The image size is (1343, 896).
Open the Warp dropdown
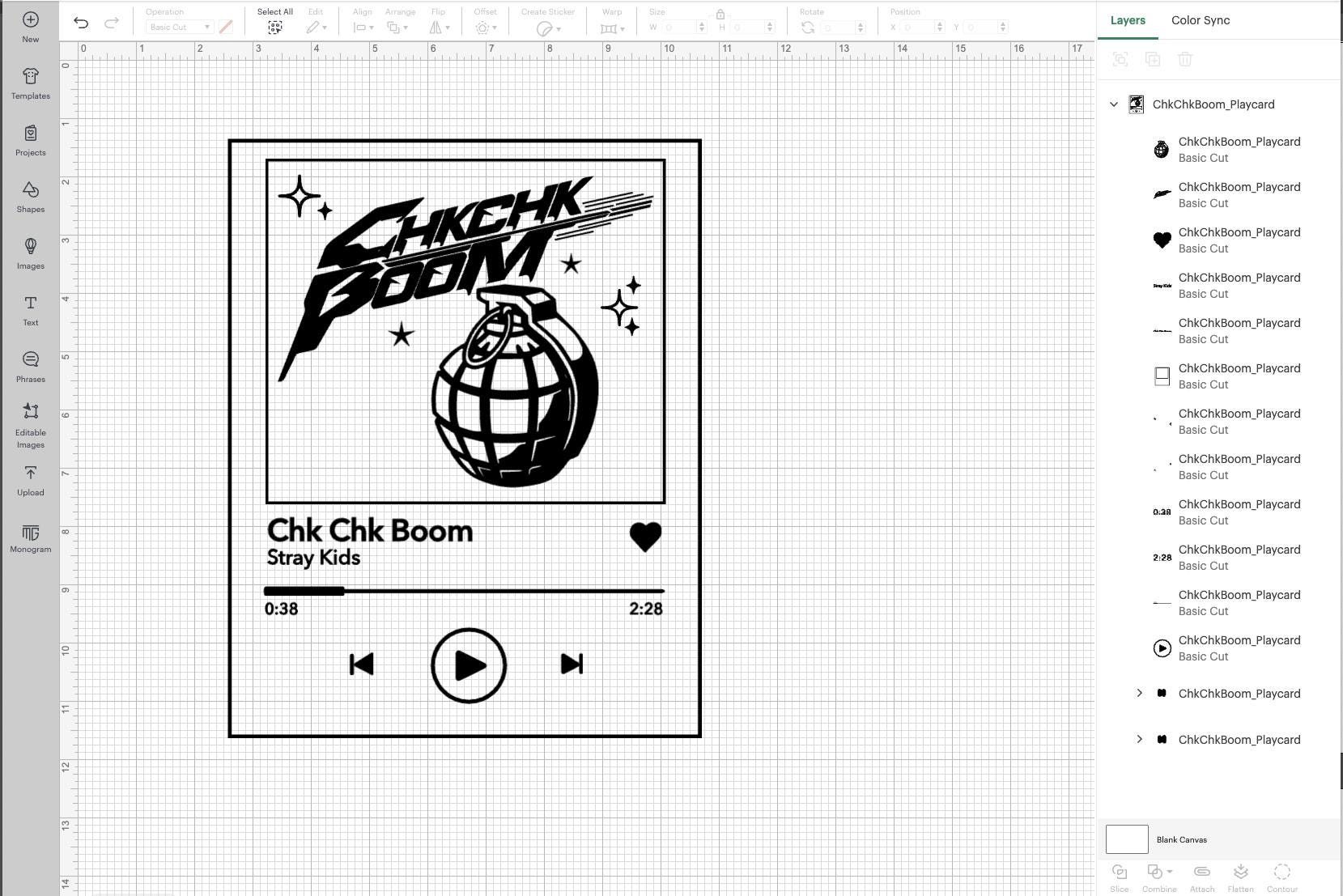pos(612,28)
